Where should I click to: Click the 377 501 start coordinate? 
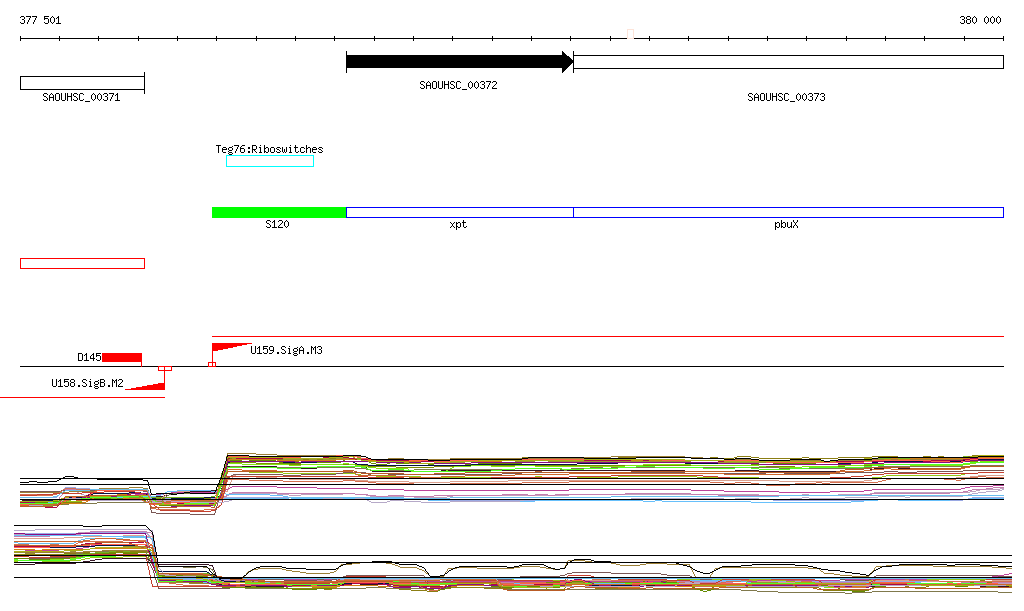(41, 20)
